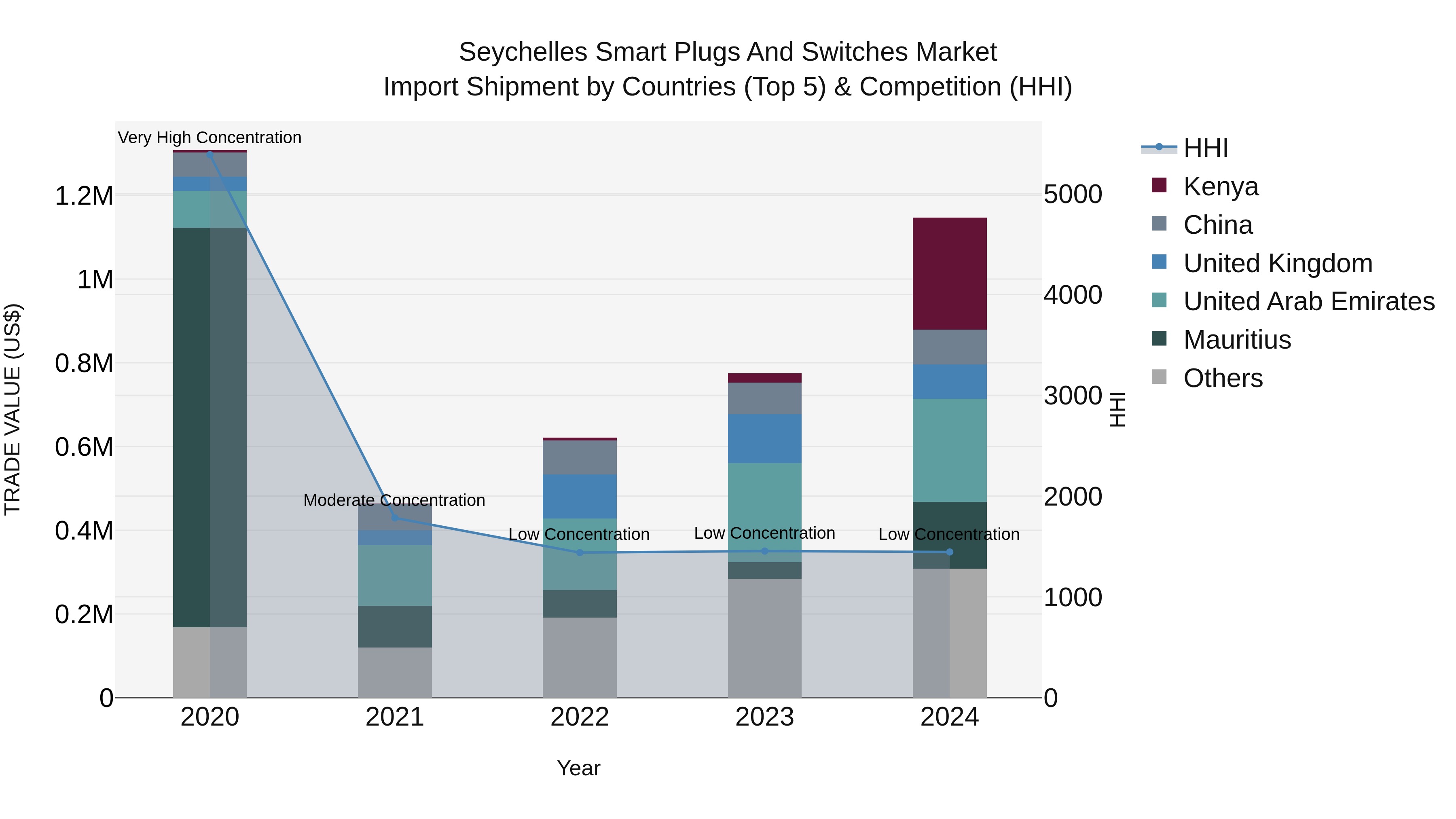Toggle the United Kingdom legend label

[x=1278, y=263]
